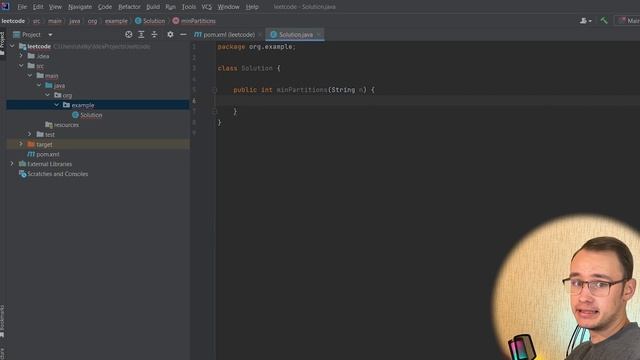Click the IntelliJ IDEA logo icon
Screen dimensions: 640x360
(x=5, y=6)
